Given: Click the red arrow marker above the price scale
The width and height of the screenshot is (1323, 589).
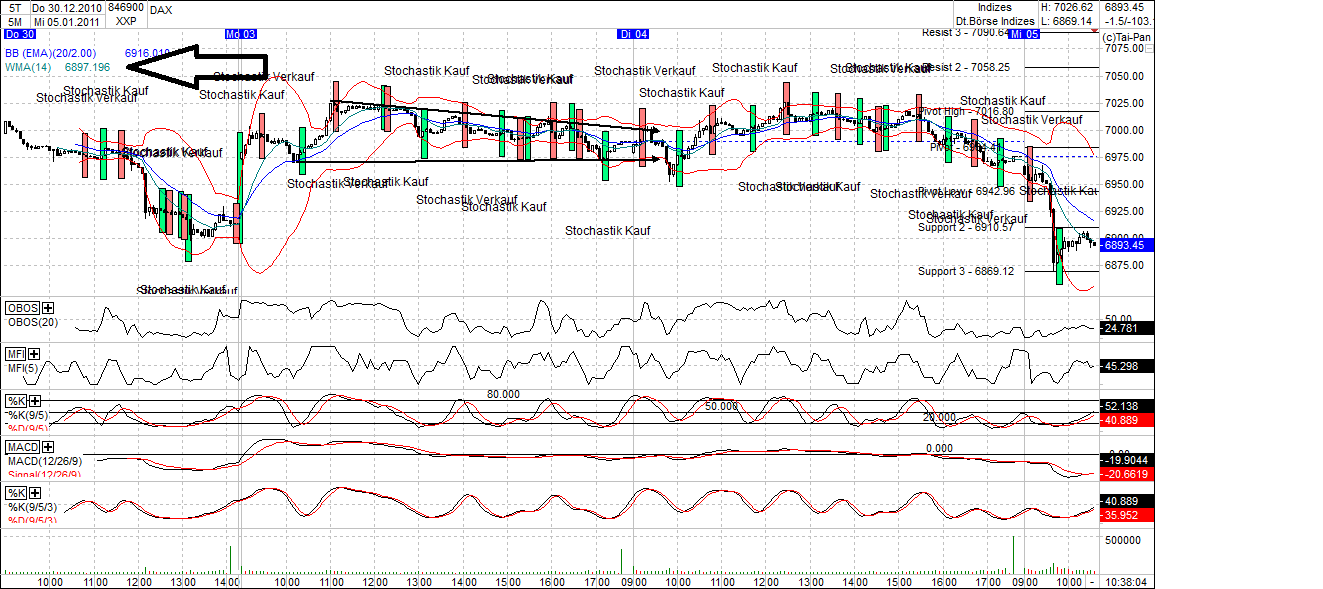Looking at the screenshot, I should (1094, 31).
